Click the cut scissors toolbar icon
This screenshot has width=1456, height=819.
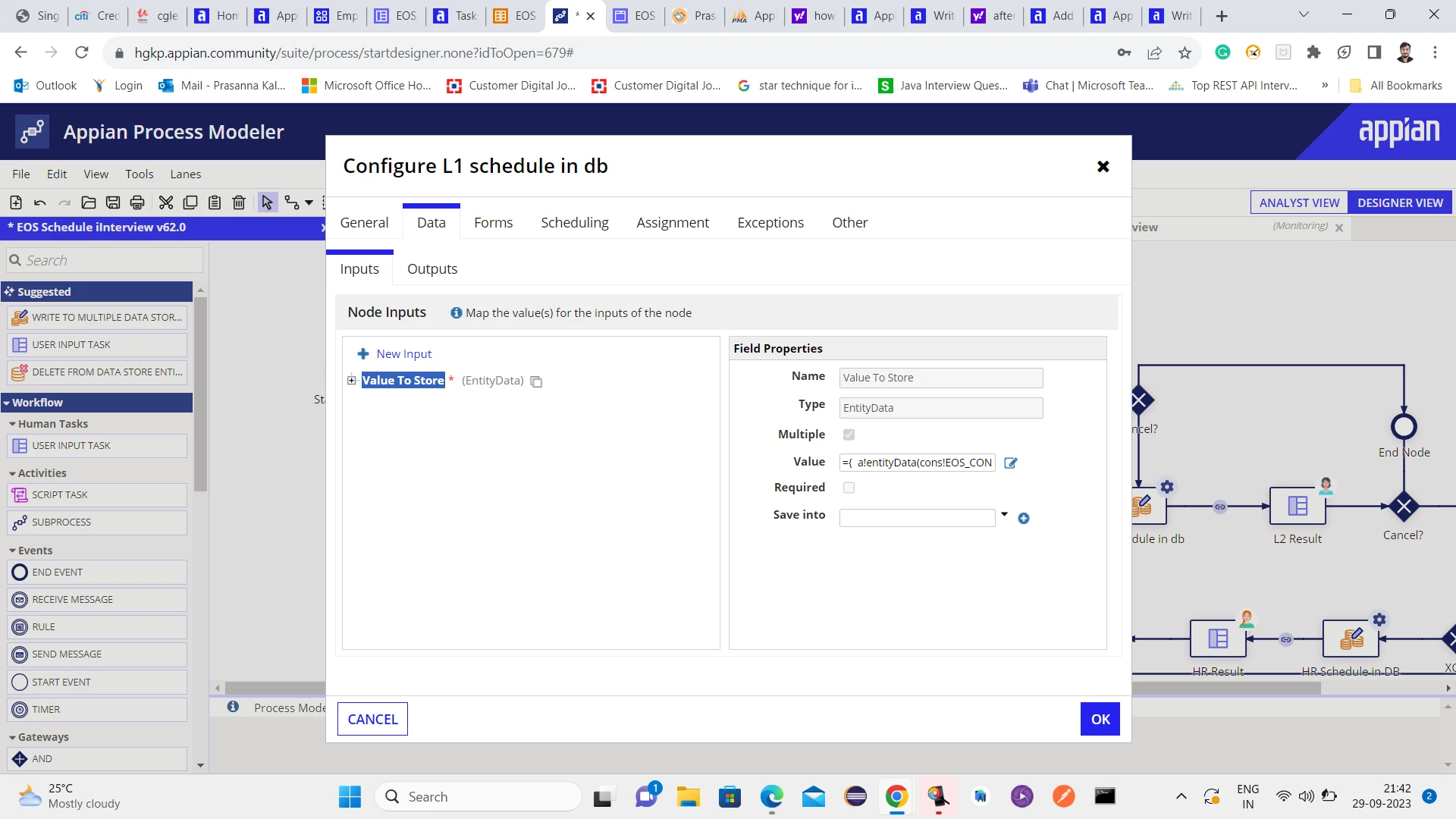[x=166, y=202]
